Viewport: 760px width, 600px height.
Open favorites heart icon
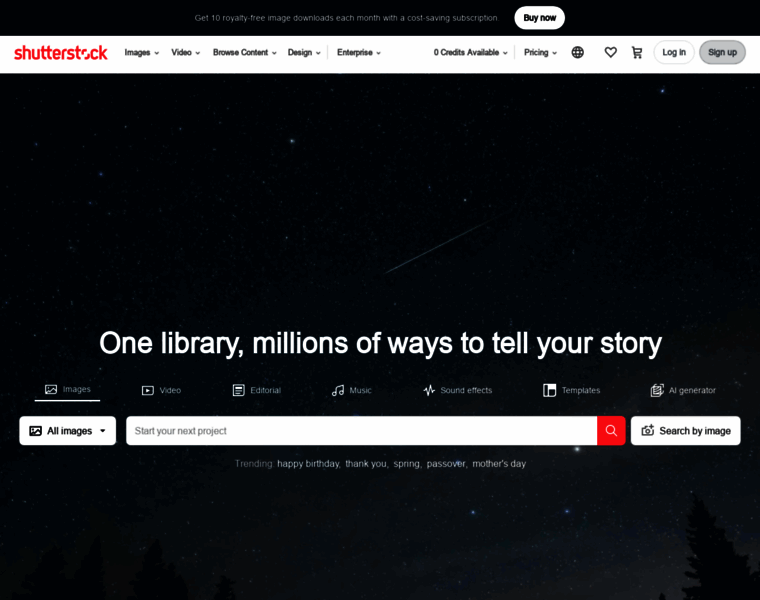611,52
